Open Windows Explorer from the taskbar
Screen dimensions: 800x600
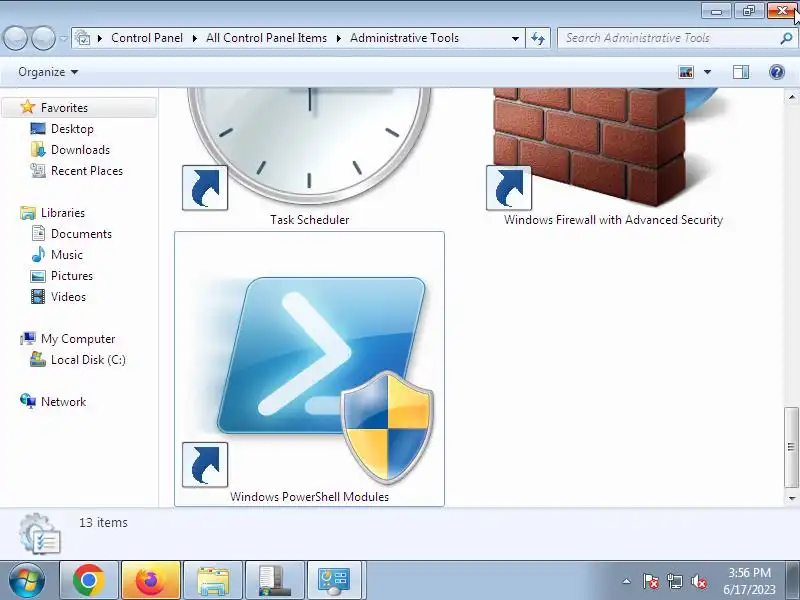tap(213, 581)
